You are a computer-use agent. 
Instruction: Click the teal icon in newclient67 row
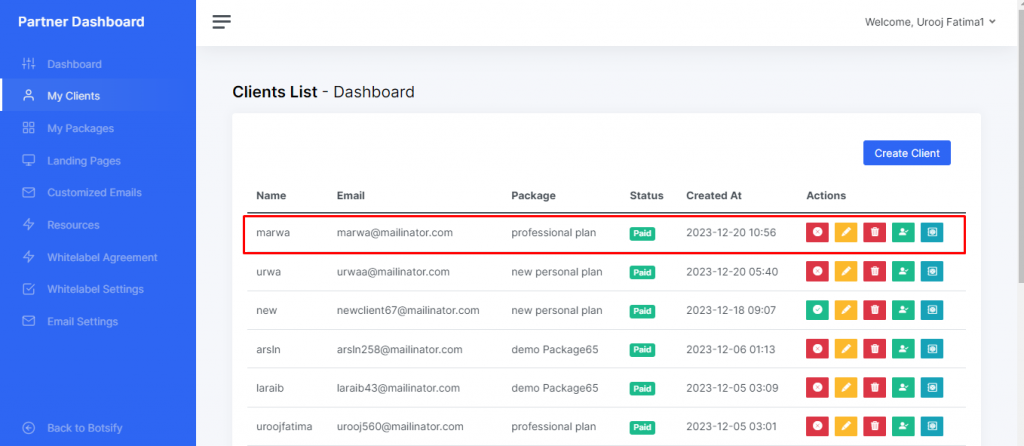pos(932,310)
